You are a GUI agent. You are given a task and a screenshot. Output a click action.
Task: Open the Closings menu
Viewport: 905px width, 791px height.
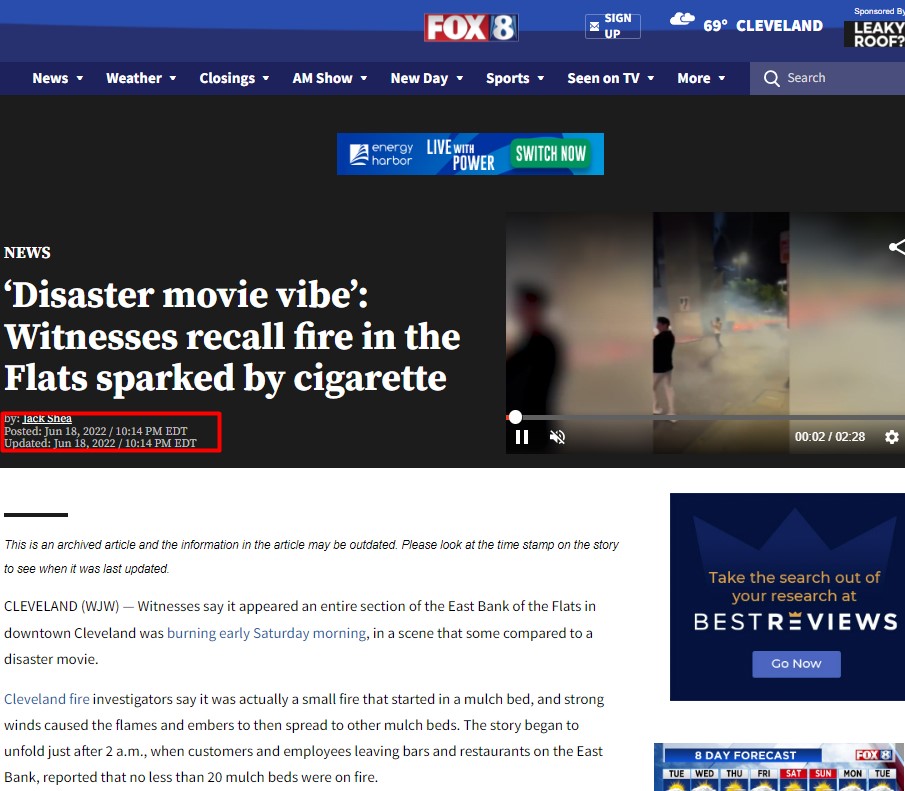(x=234, y=78)
